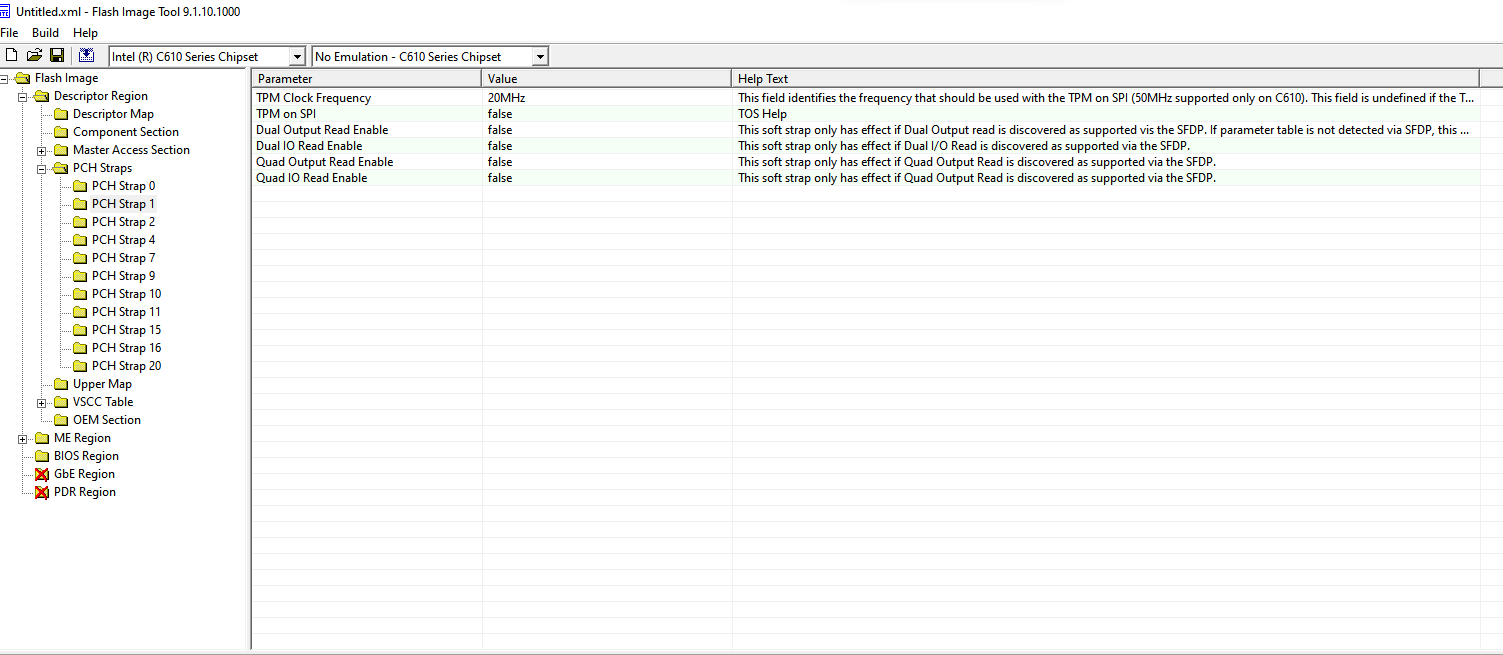Click the PCH Strap 0 folder icon

tap(80, 186)
